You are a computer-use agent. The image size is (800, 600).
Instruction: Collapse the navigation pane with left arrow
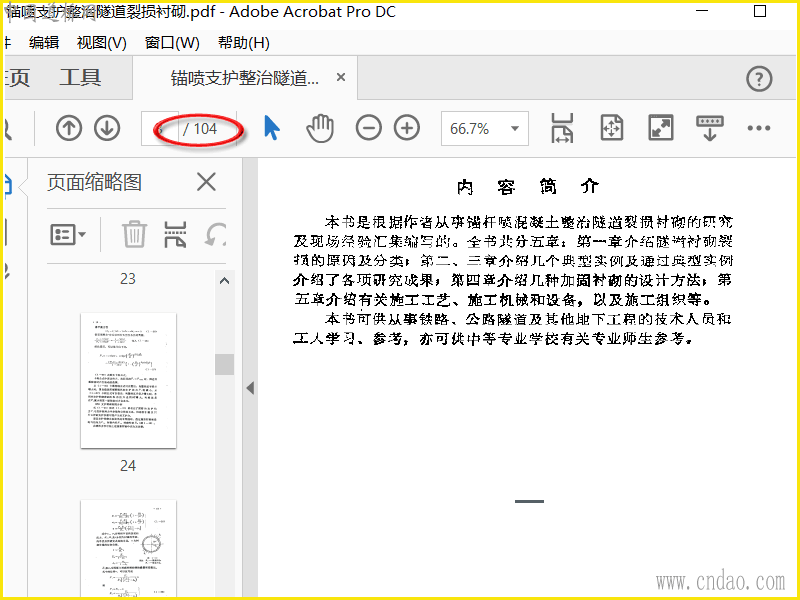pos(250,388)
